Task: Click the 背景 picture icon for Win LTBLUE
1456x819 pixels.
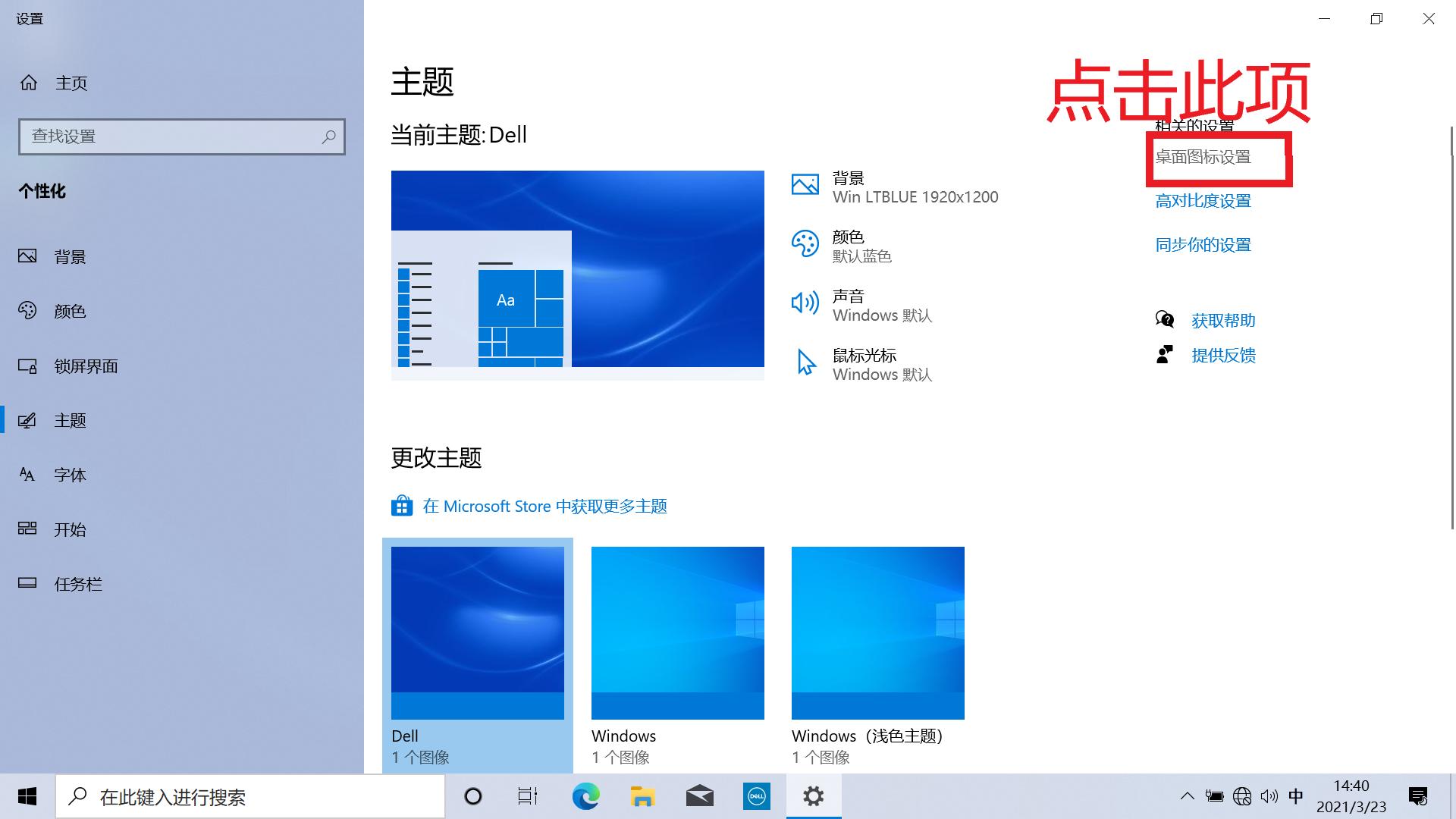Action: [x=805, y=184]
